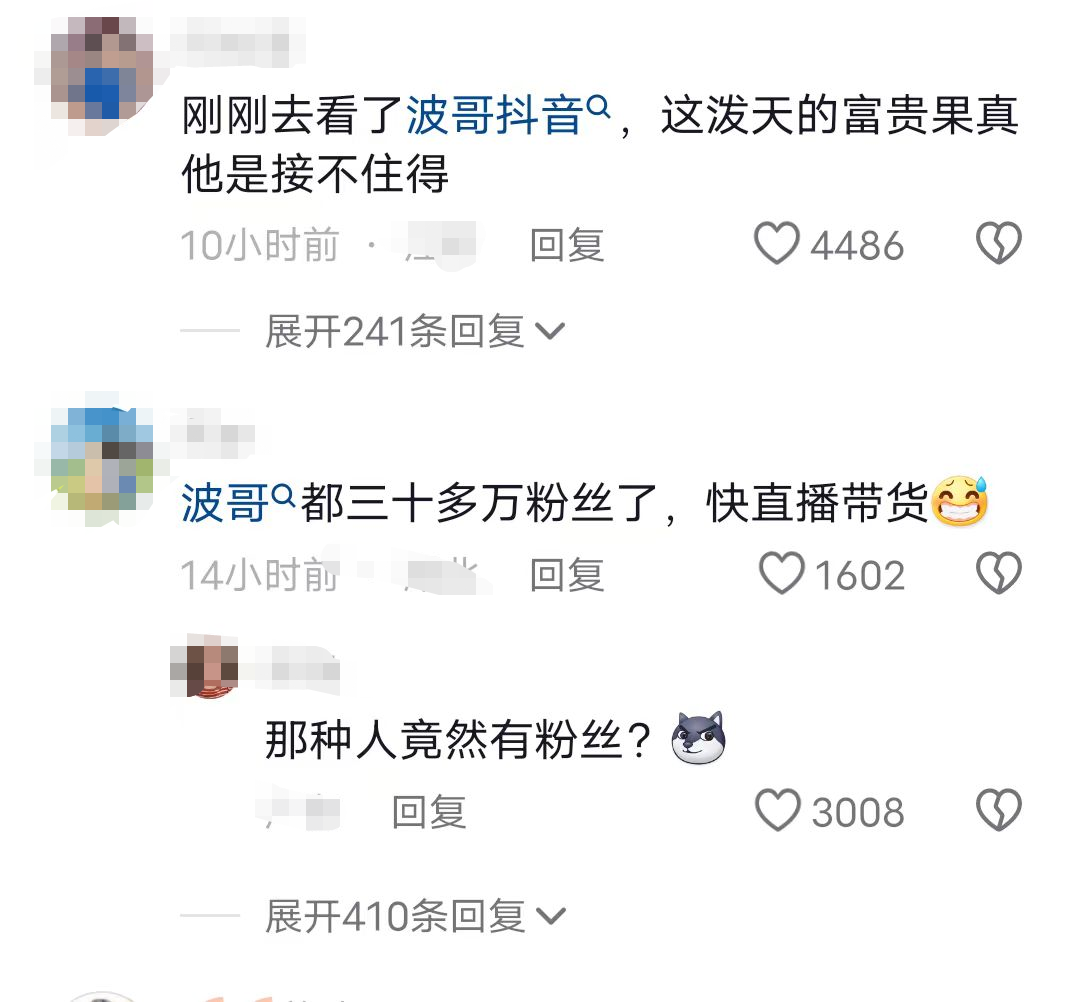Dislike the comment about 波哥抖音
The image size is (1080, 1002).
(x=998, y=243)
